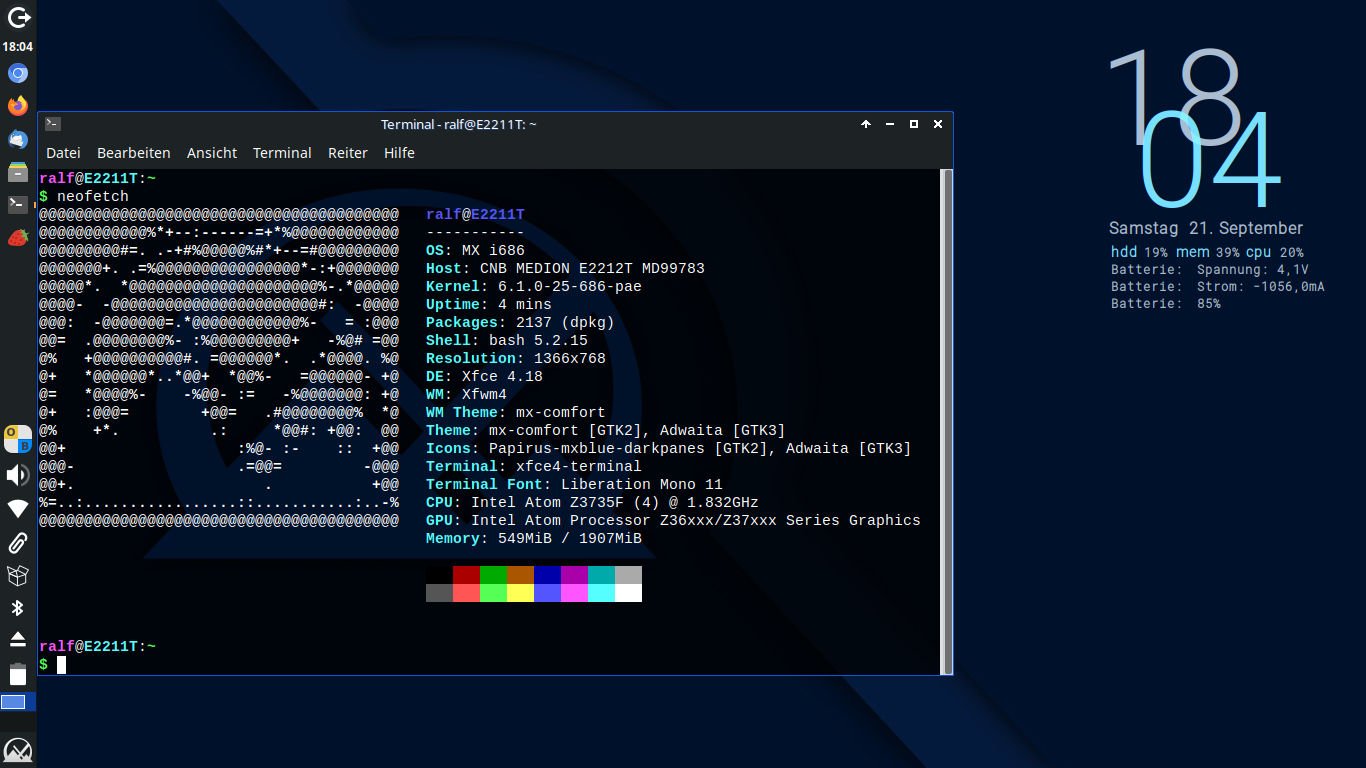This screenshot has height=768, width=1366.
Task: Open the file manager drawer icon
Action: (x=18, y=172)
